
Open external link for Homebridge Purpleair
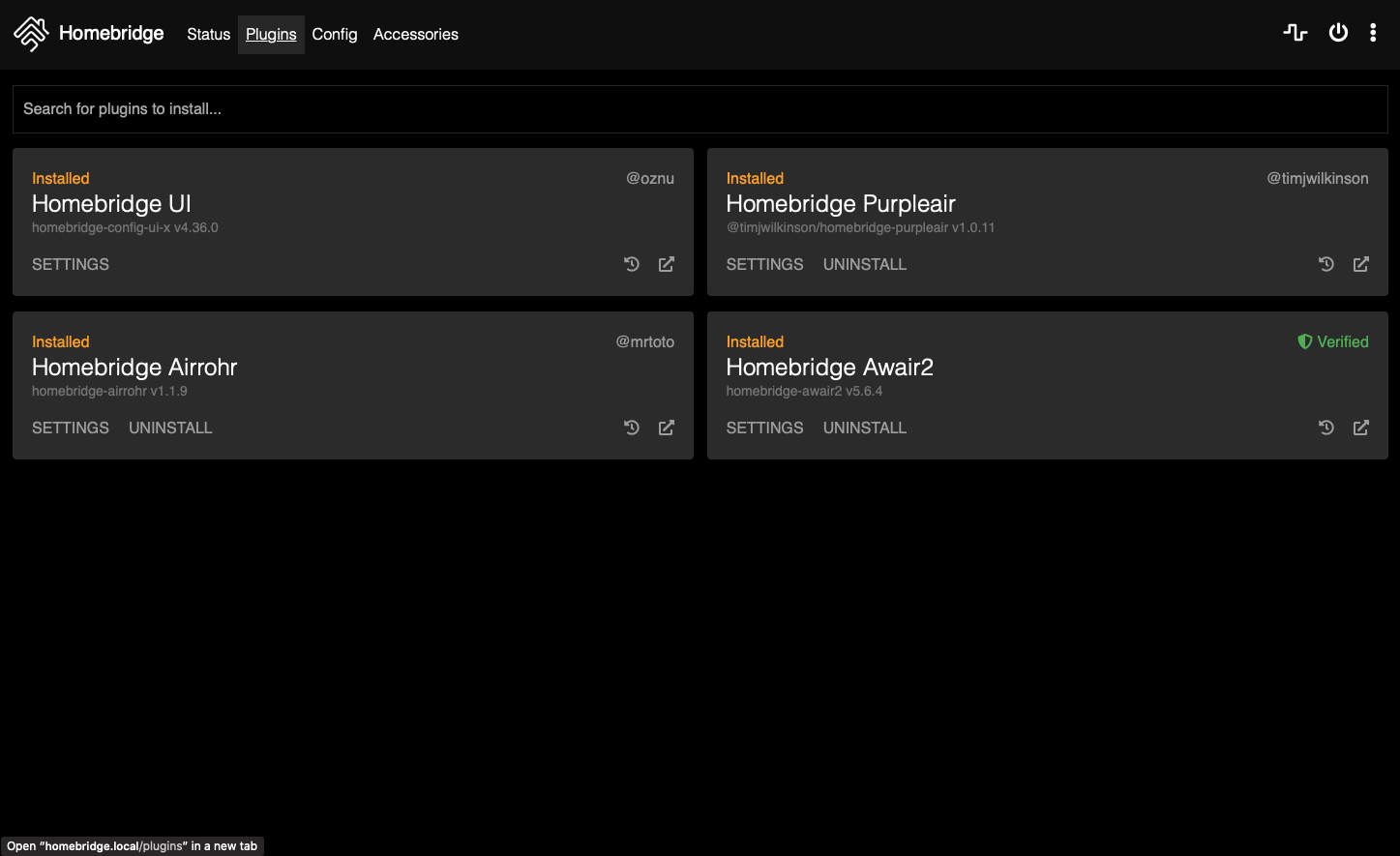1361,264
